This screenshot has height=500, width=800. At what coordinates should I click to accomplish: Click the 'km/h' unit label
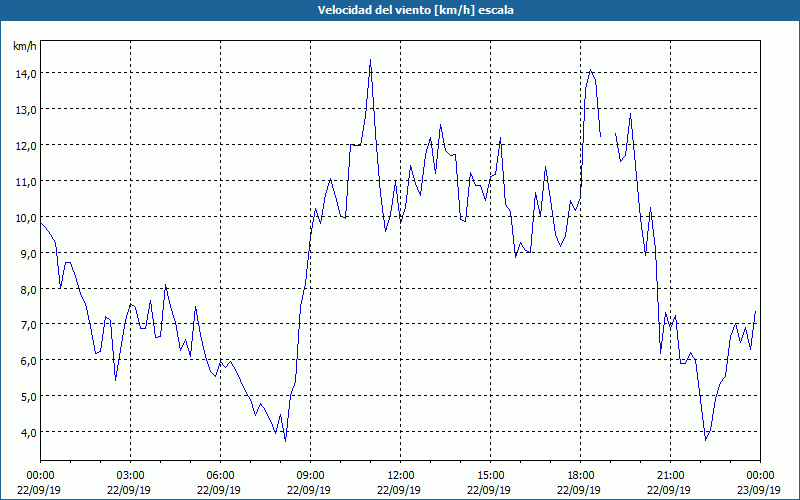pos(25,46)
